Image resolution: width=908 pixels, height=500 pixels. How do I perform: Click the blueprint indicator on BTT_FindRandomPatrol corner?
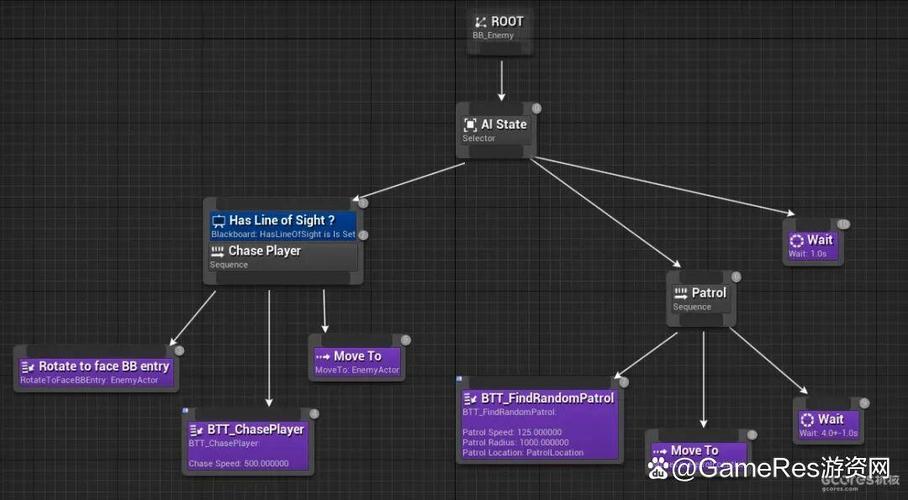(x=459, y=379)
